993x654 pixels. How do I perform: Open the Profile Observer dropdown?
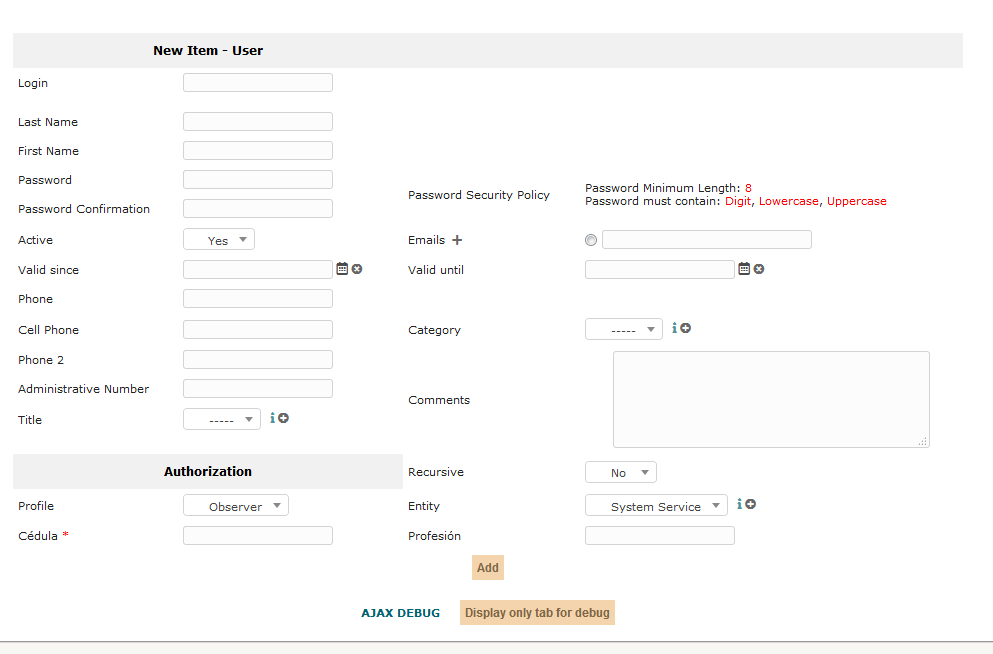236,505
